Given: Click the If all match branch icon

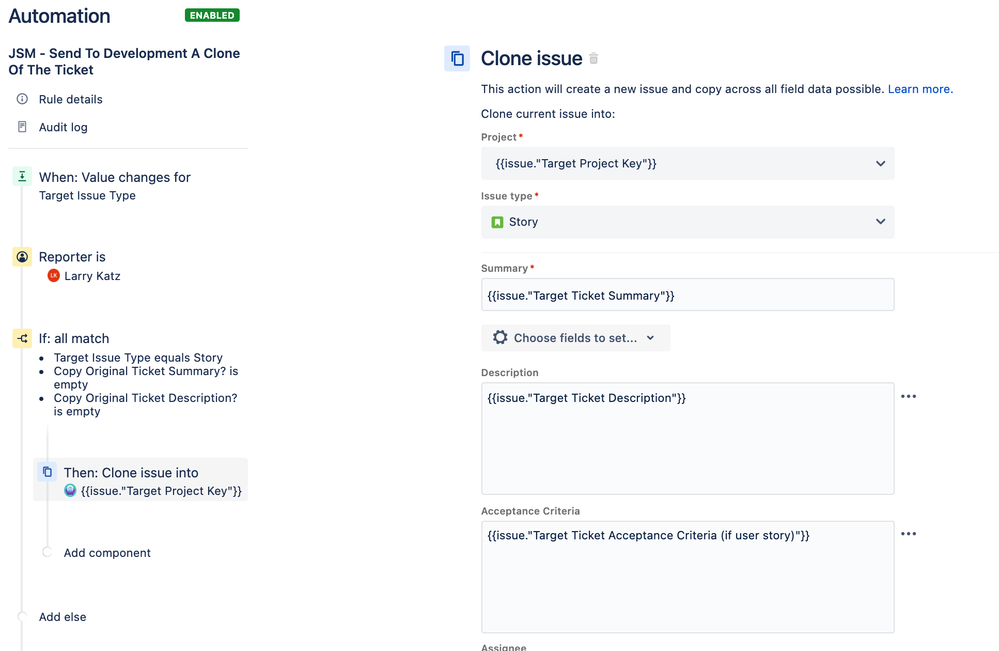Looking at the screenshot, I should tap(22, 338).
